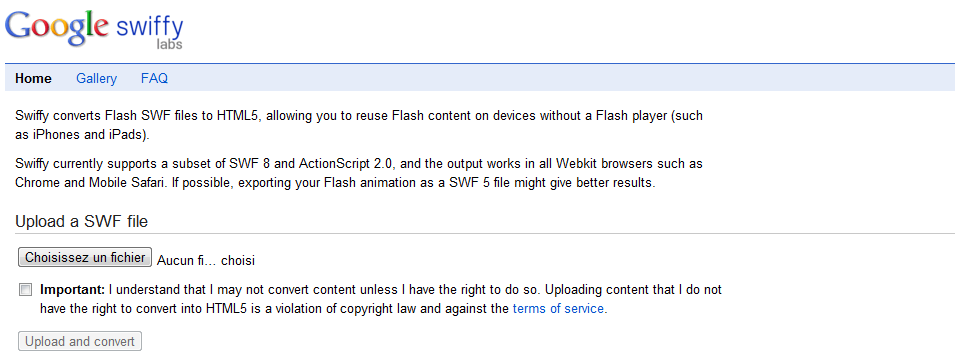Click the Google logo
This screenshot has width=966, height=363.
(x=57, y=27)
